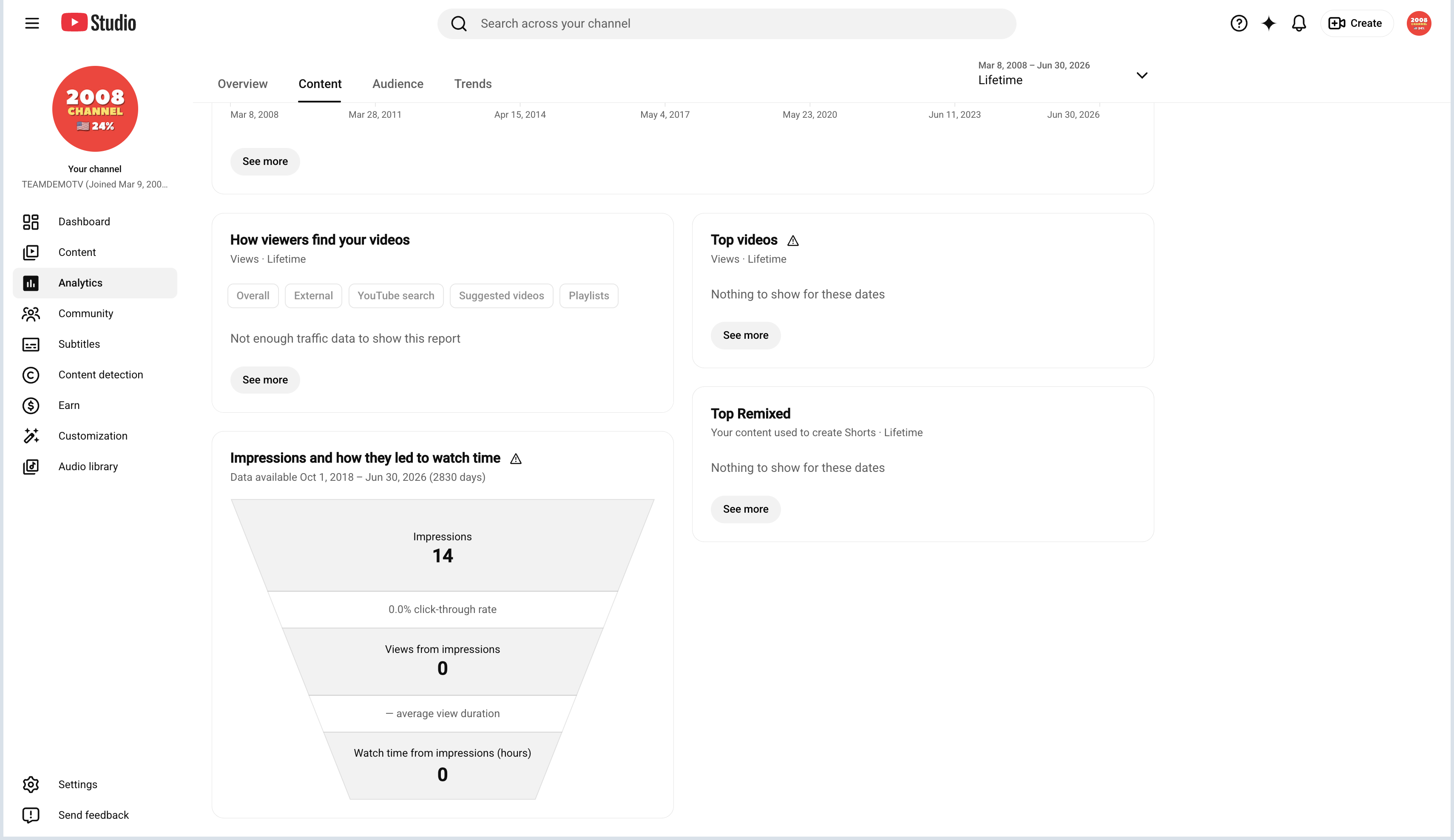Select the Content analytics tab

pyautogui.click(x=320, y=84)
